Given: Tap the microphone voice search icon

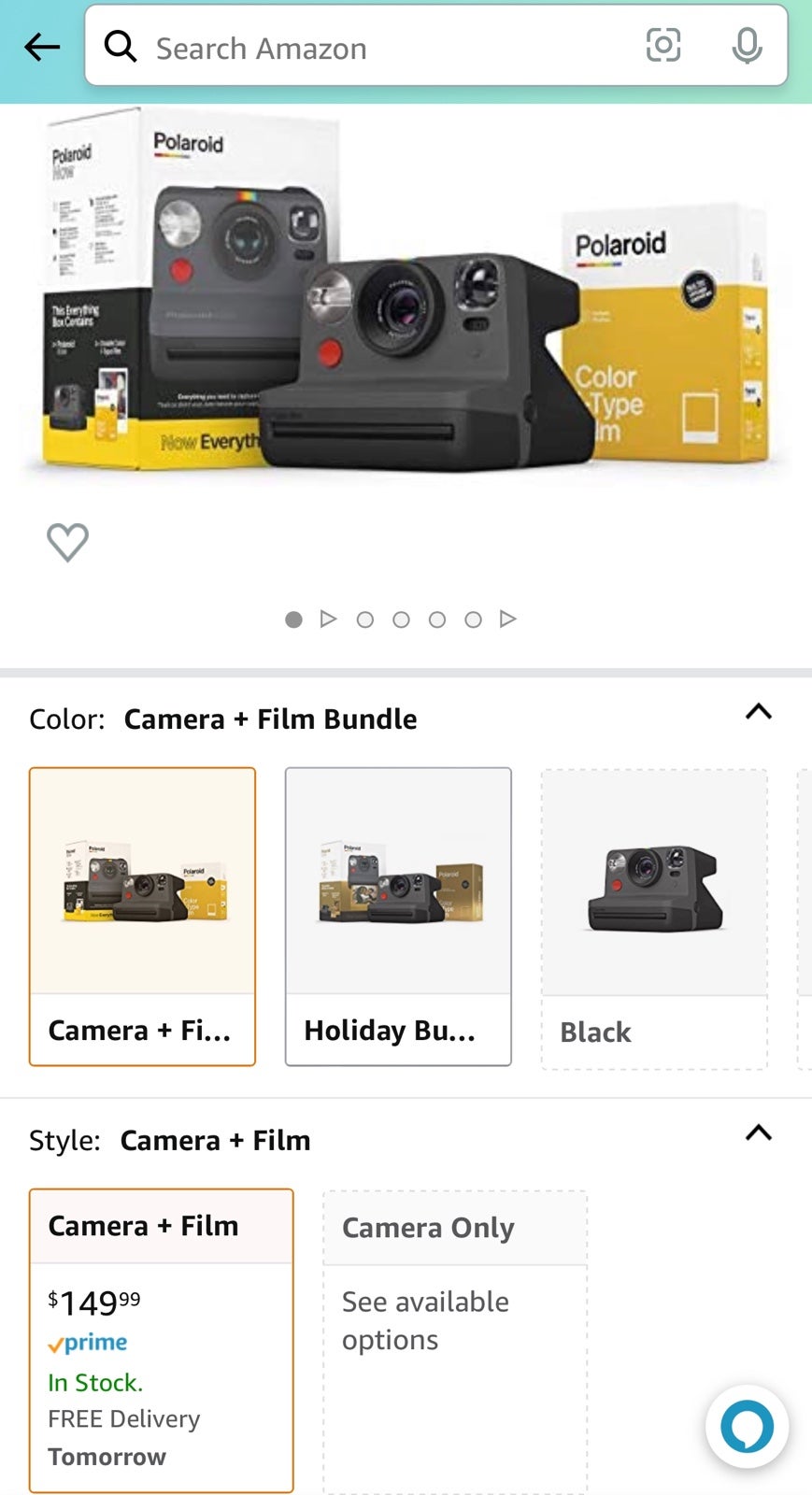Looking at the screenshot, I should click(747, 46).
